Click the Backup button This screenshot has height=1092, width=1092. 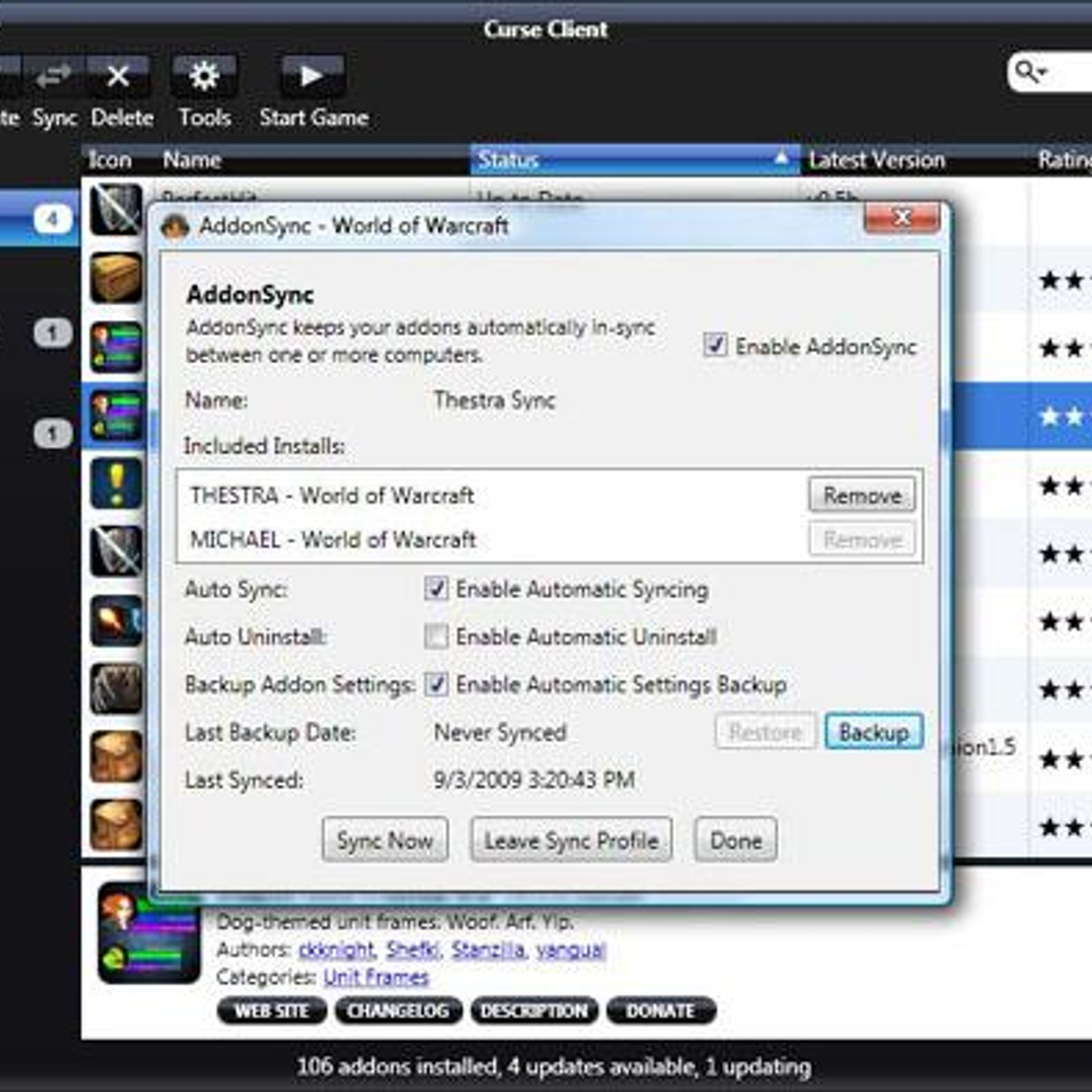[874, 732]
